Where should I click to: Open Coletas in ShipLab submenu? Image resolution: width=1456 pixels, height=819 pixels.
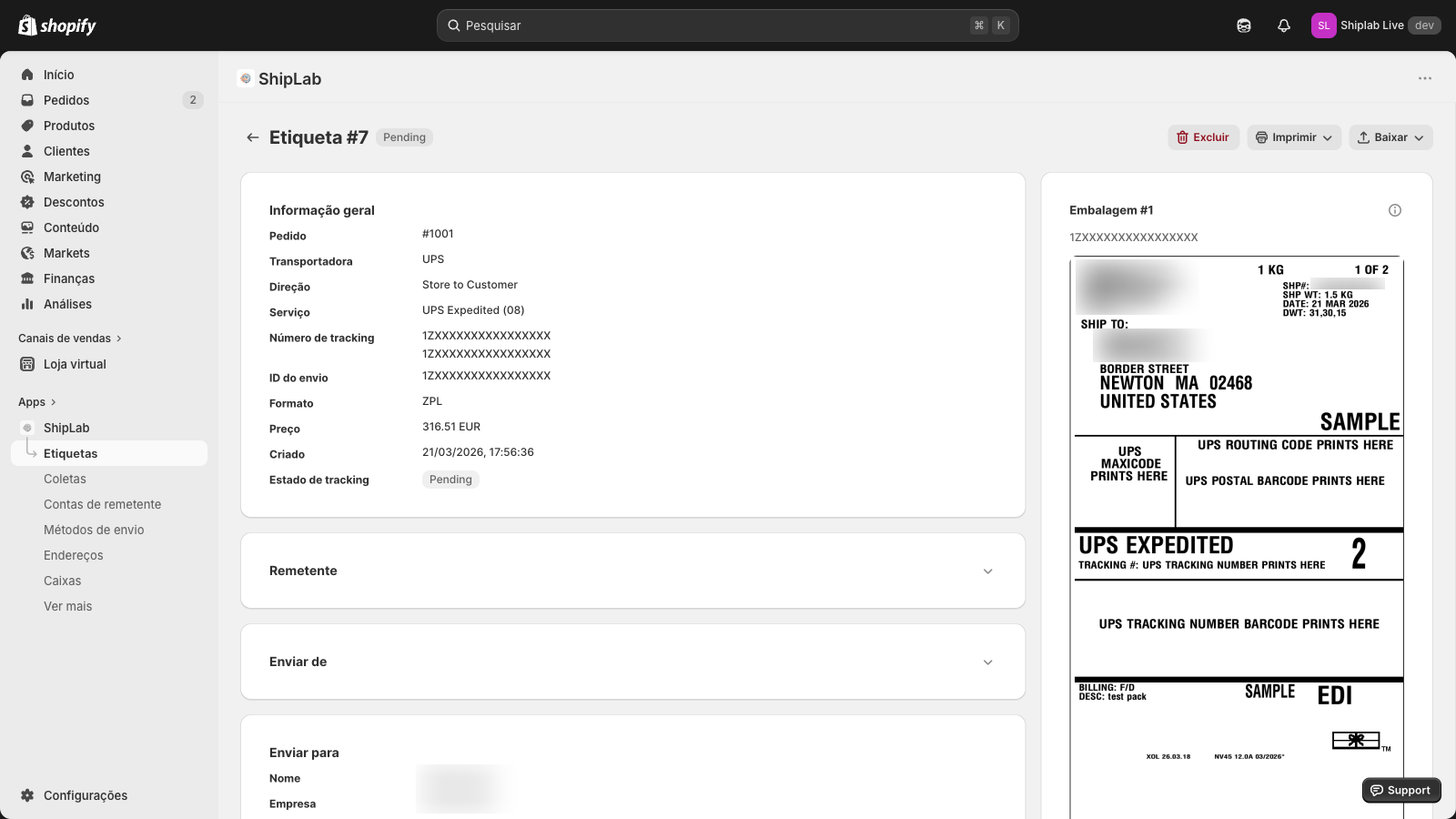point(65,479)
